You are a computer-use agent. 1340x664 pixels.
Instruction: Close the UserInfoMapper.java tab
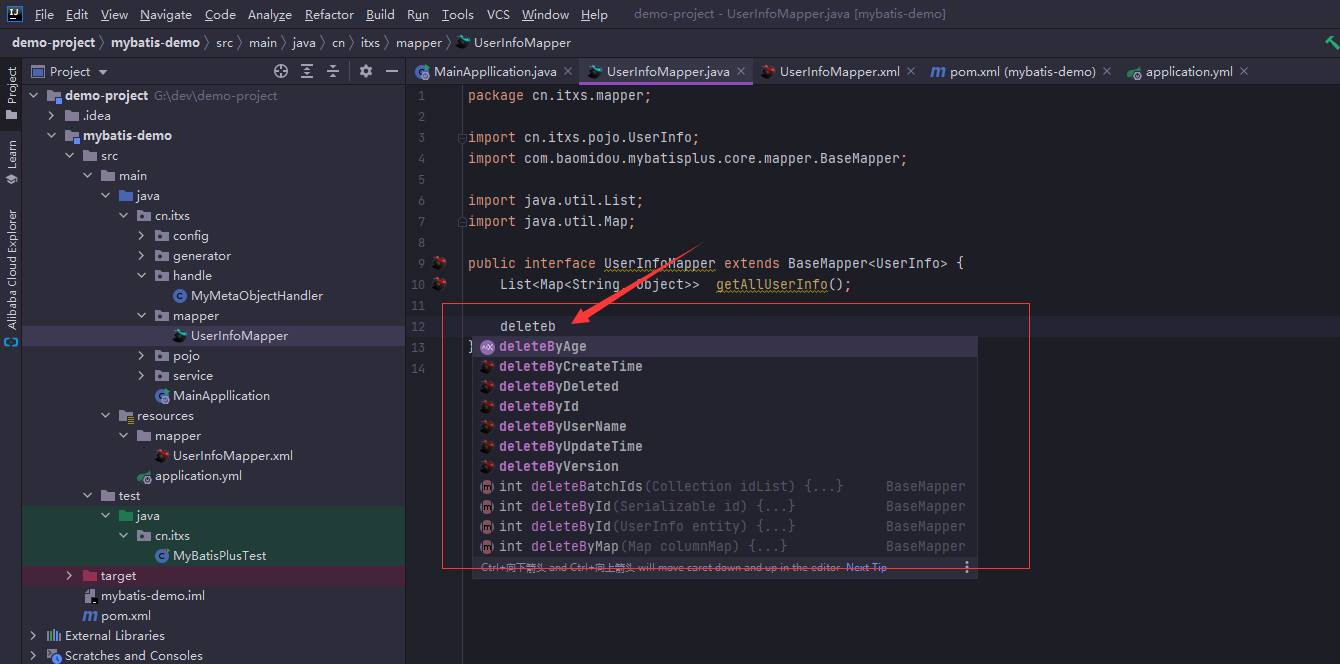[x=741, y=71]
